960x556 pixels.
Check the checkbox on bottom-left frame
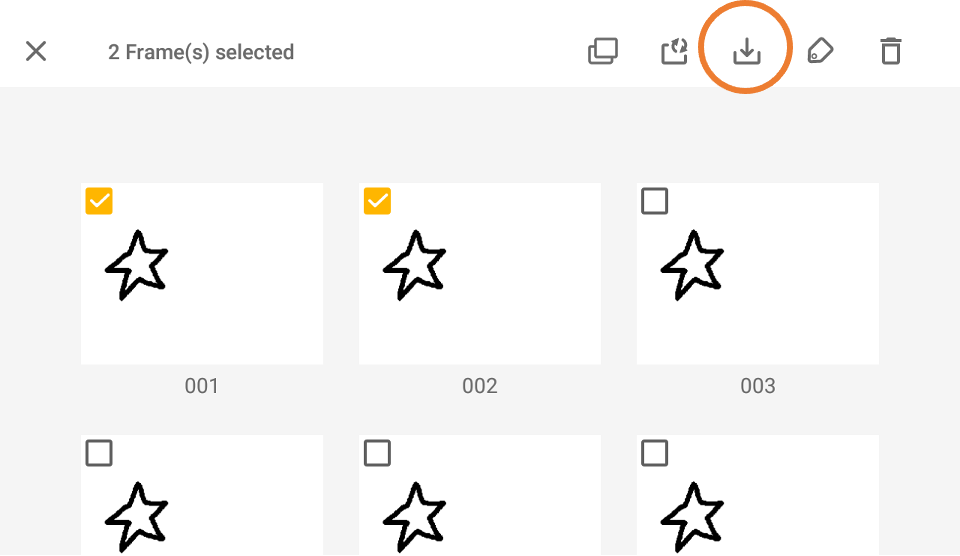coord(99,453)
